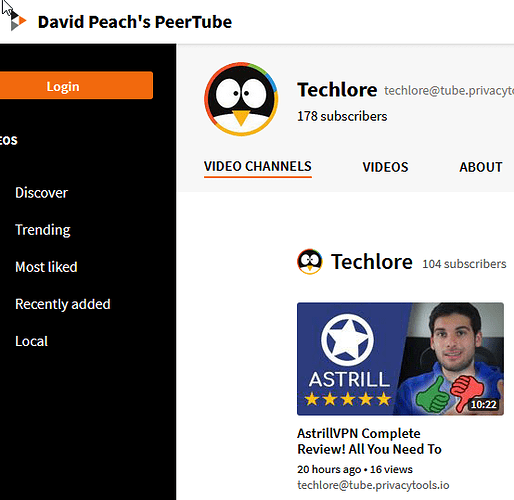Switch to the About tab

pyautogui.click(x=481, y=167)
